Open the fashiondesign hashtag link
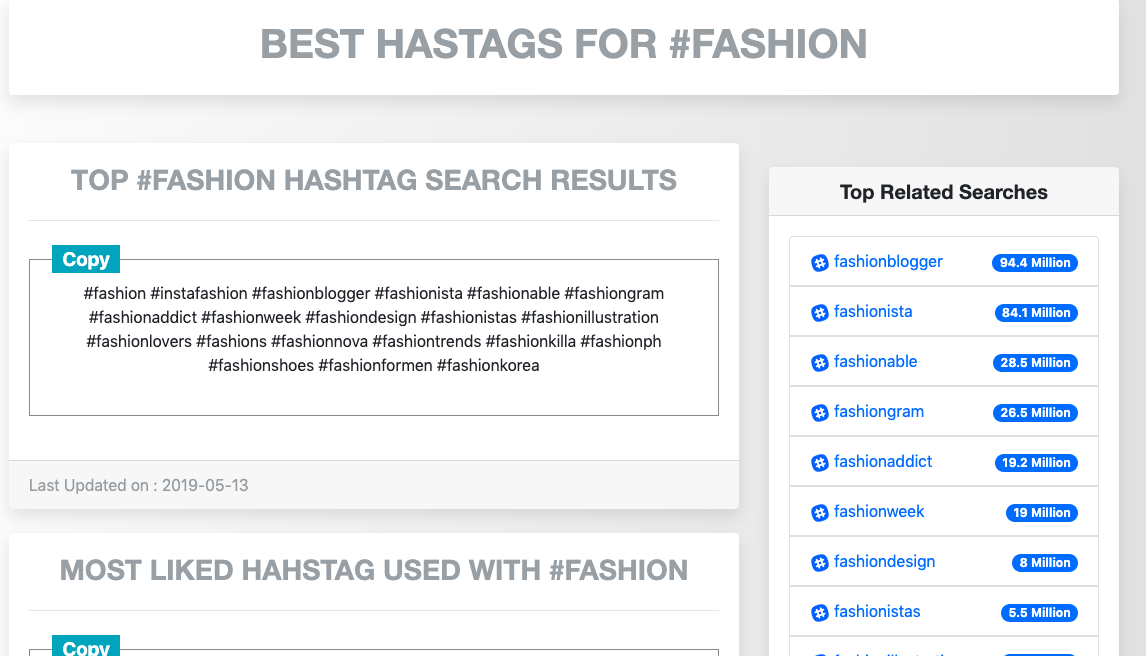The width and height of the screenshot is (1146, 656). [884, 562]
